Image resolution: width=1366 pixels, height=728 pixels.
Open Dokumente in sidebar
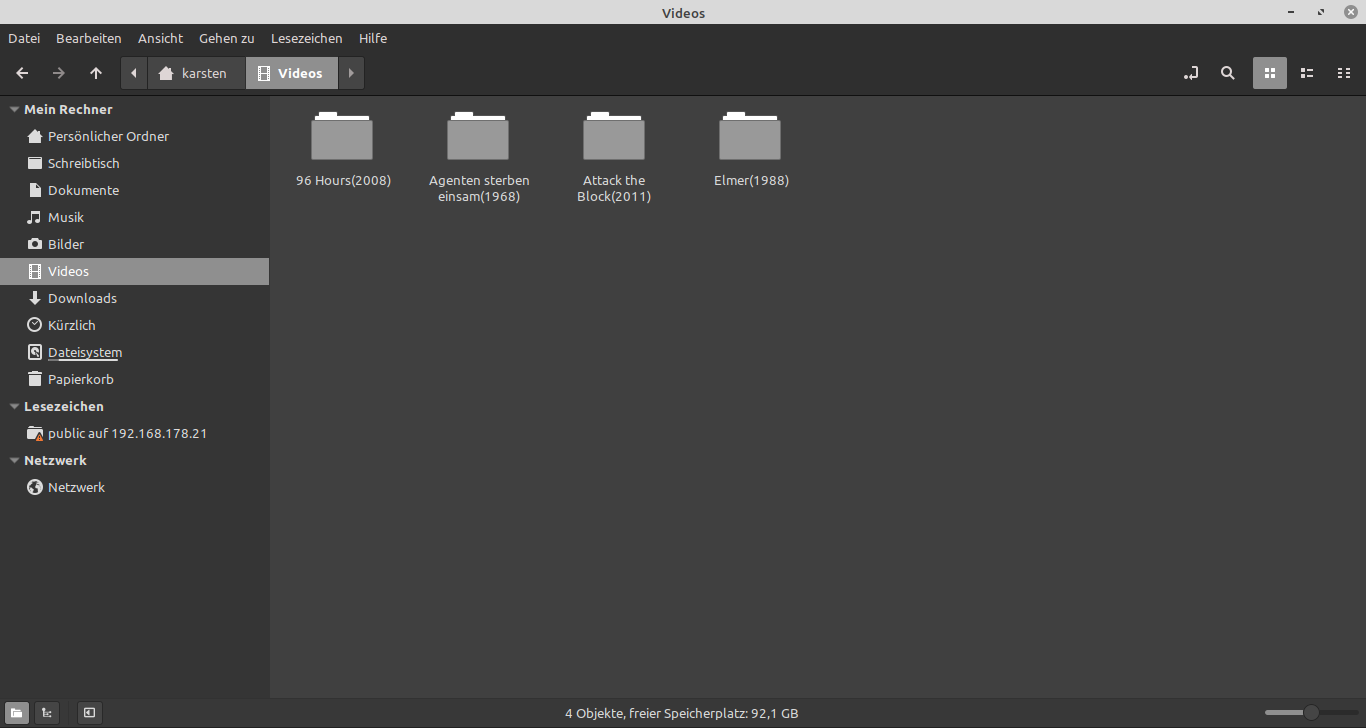(x=134, y=190)
